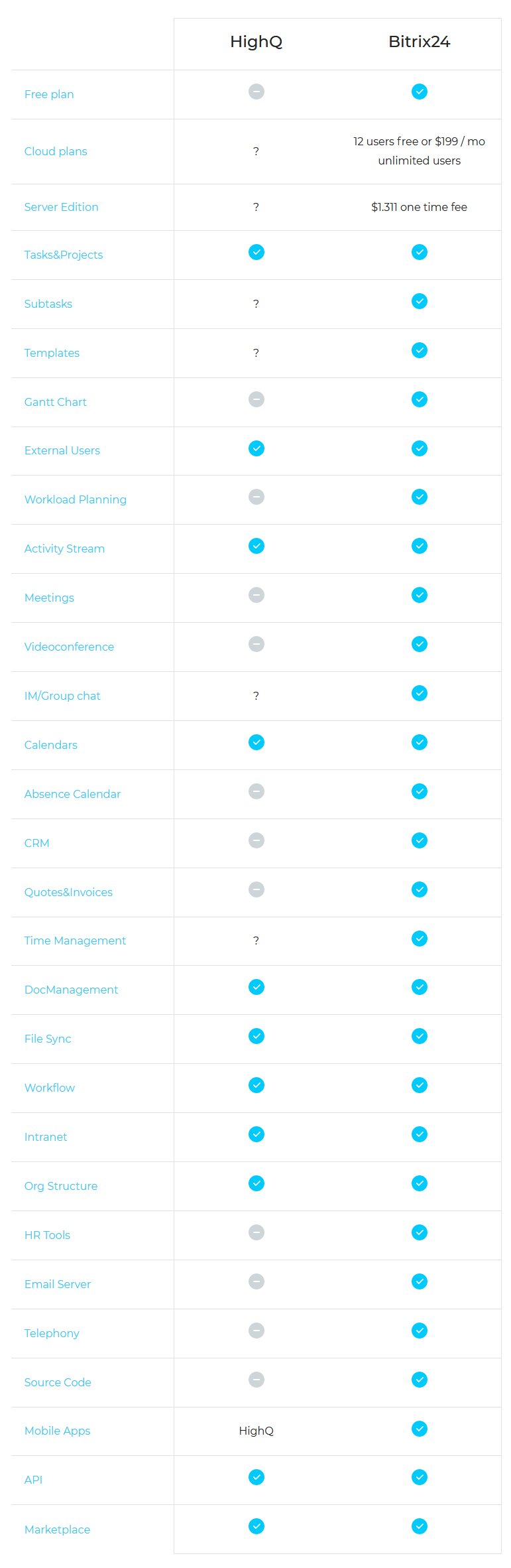Open the Cloud plans link

click(x=56, y=151)
